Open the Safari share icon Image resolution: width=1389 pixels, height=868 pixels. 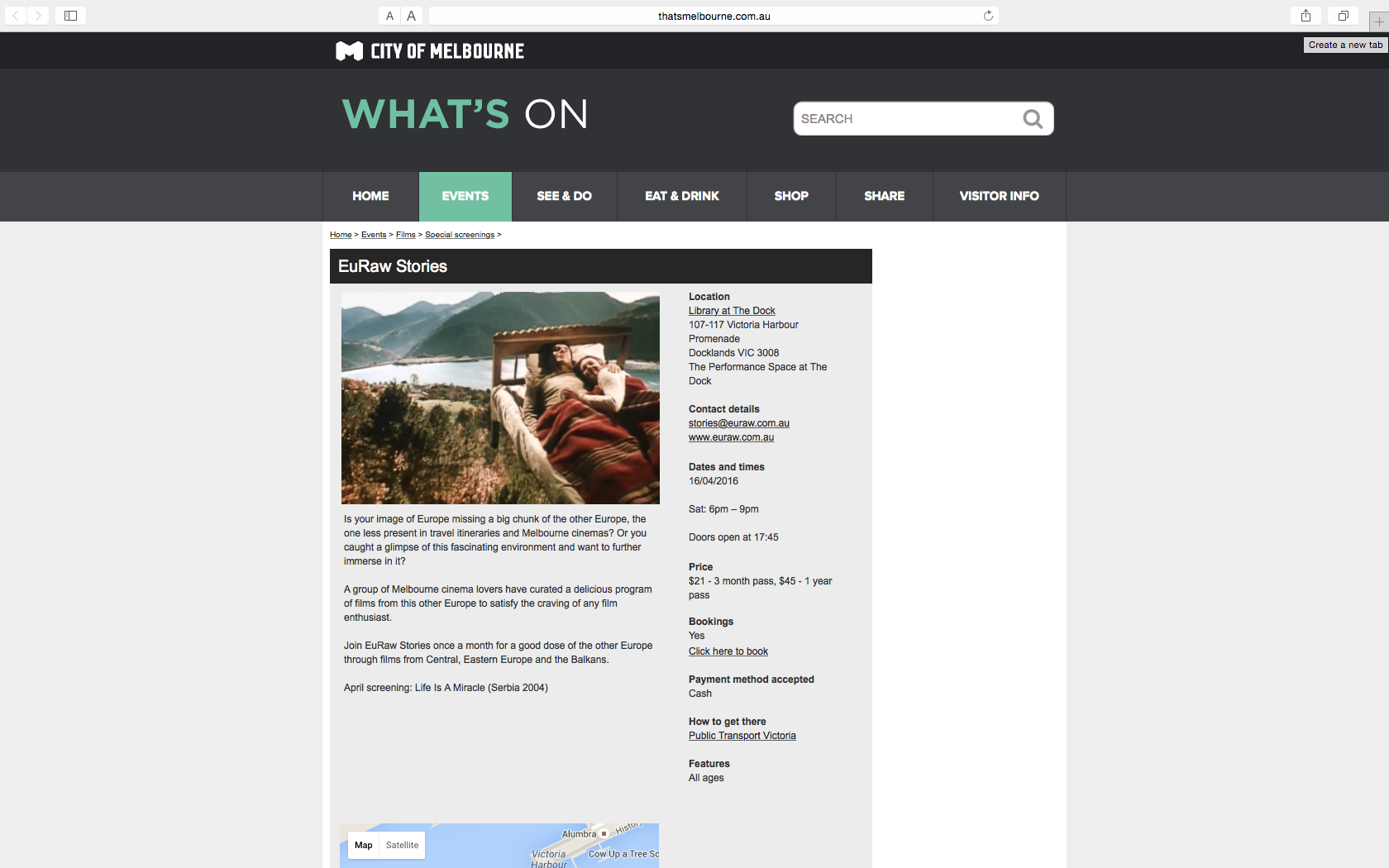tap(1305, 16)
